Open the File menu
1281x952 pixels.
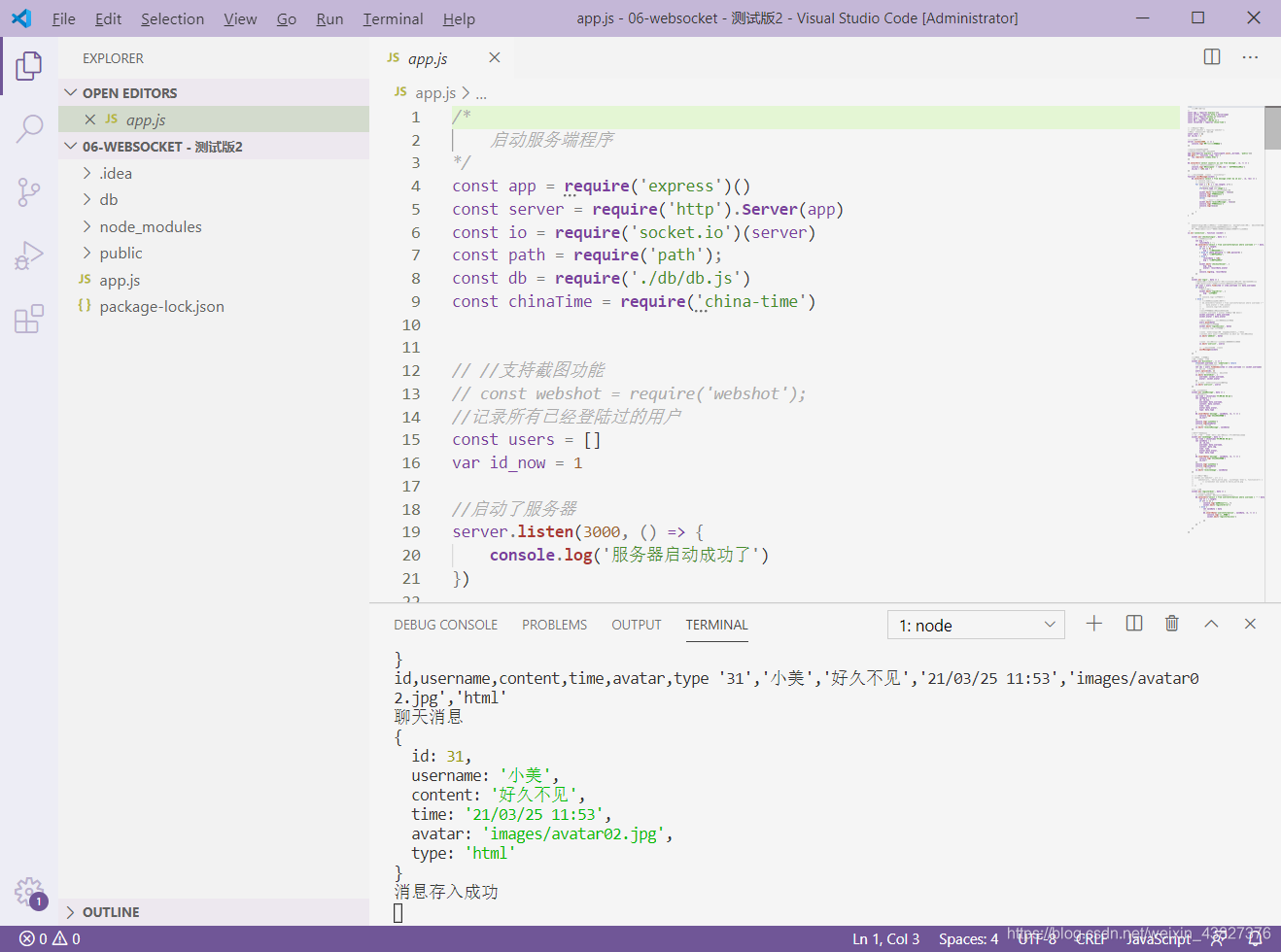coord(64,18)
